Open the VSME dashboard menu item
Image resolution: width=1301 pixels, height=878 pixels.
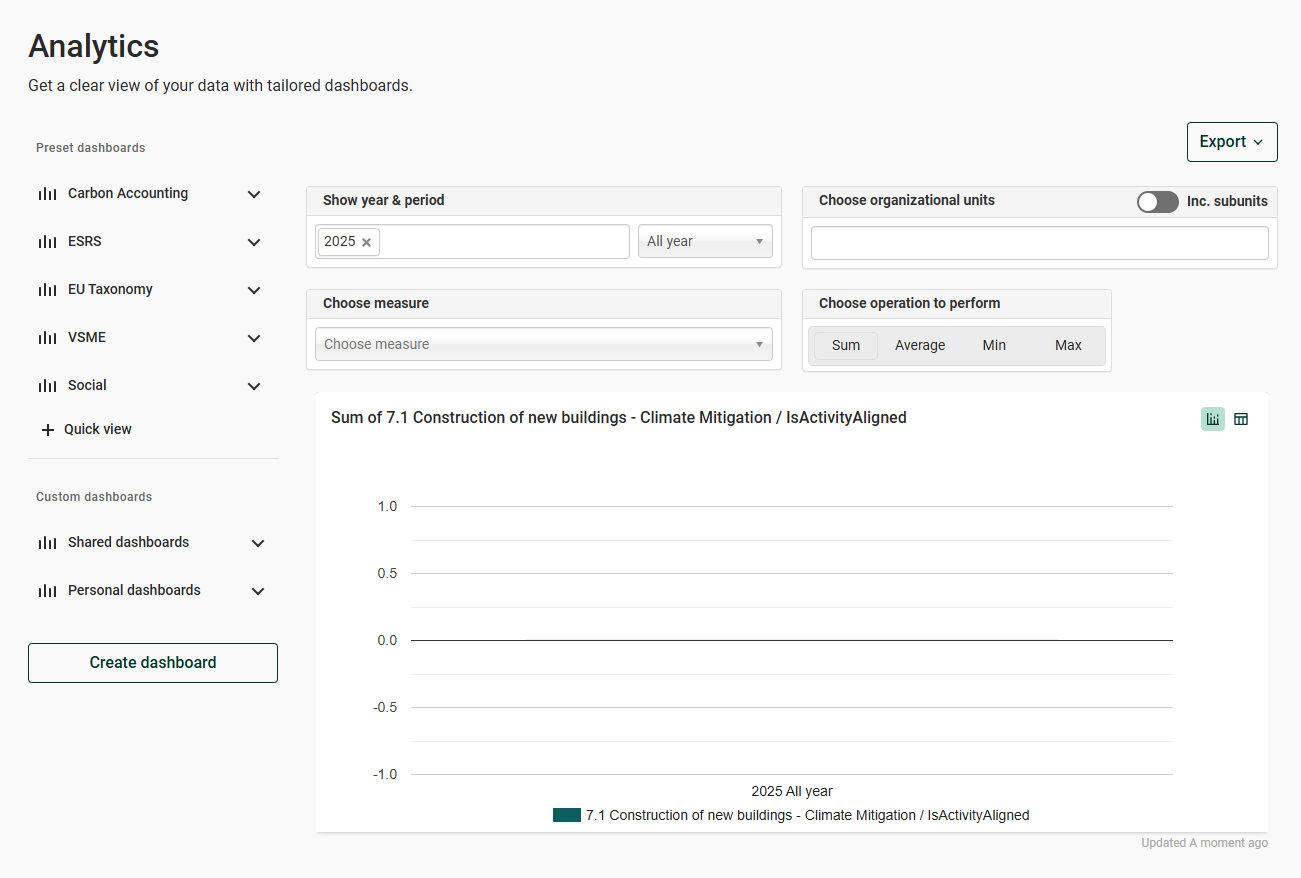pyautogui.click(x=87, y=338)
